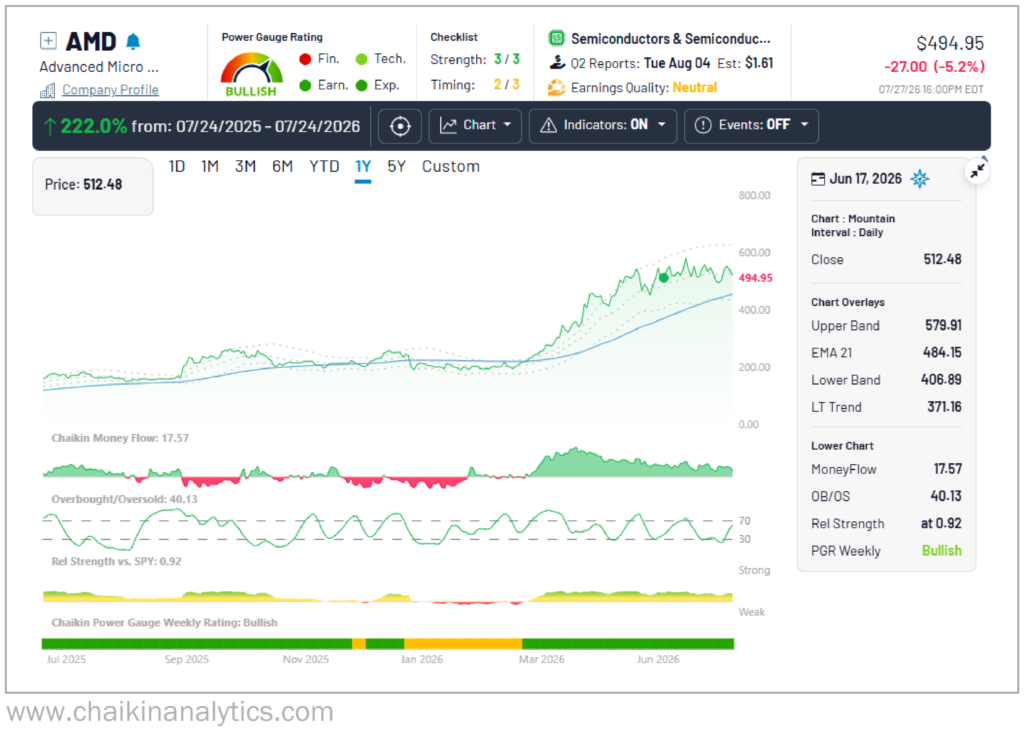The image size is (1024, 733).
Task: Click Chaikin Power Gauge Weekly Rating: Bullish label
Action: tap(164, 623)
